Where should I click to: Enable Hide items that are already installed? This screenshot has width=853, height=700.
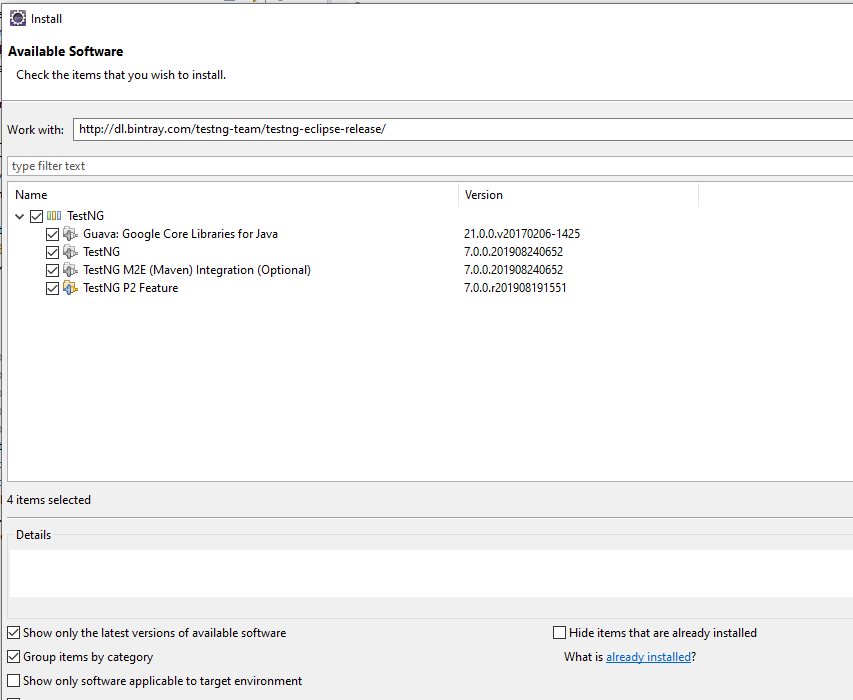click(559, 633)
